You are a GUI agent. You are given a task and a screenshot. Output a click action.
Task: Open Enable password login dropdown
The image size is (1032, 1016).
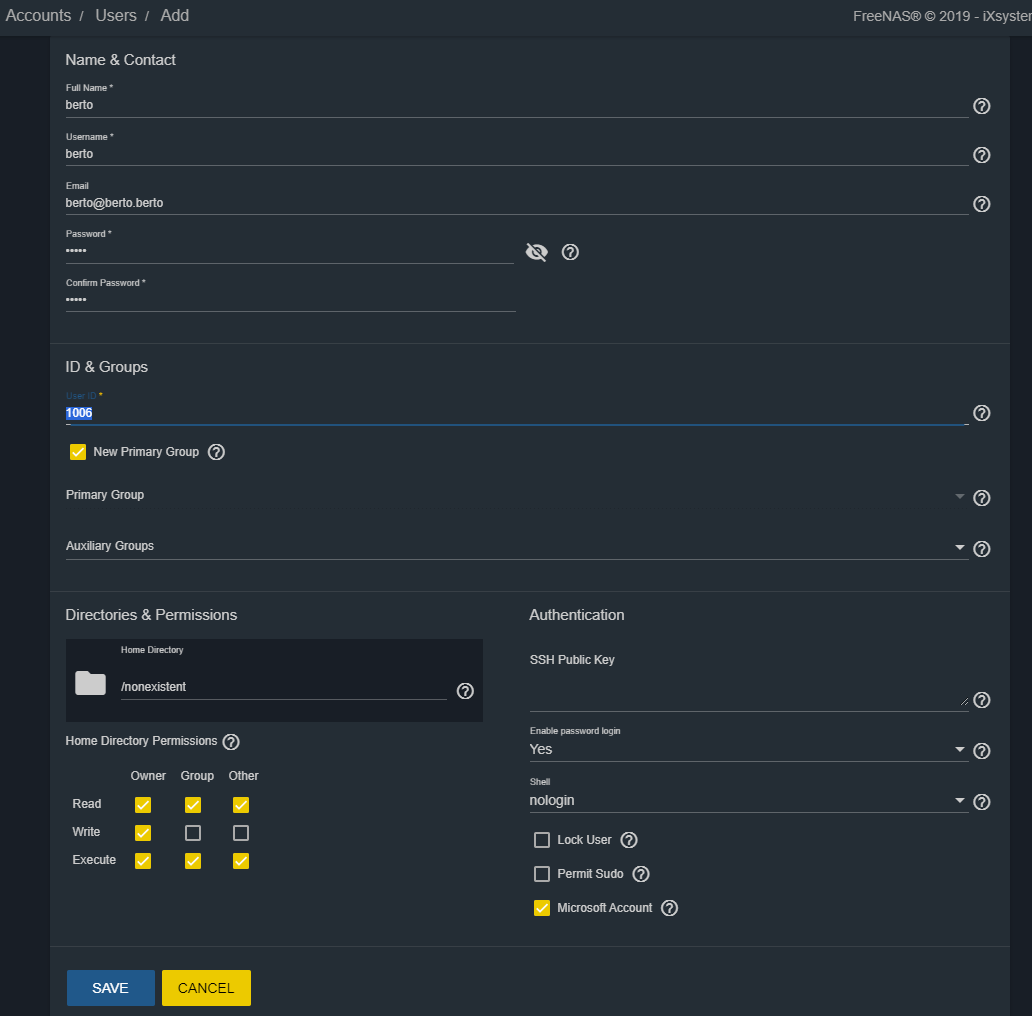click(x=748, y=749)
